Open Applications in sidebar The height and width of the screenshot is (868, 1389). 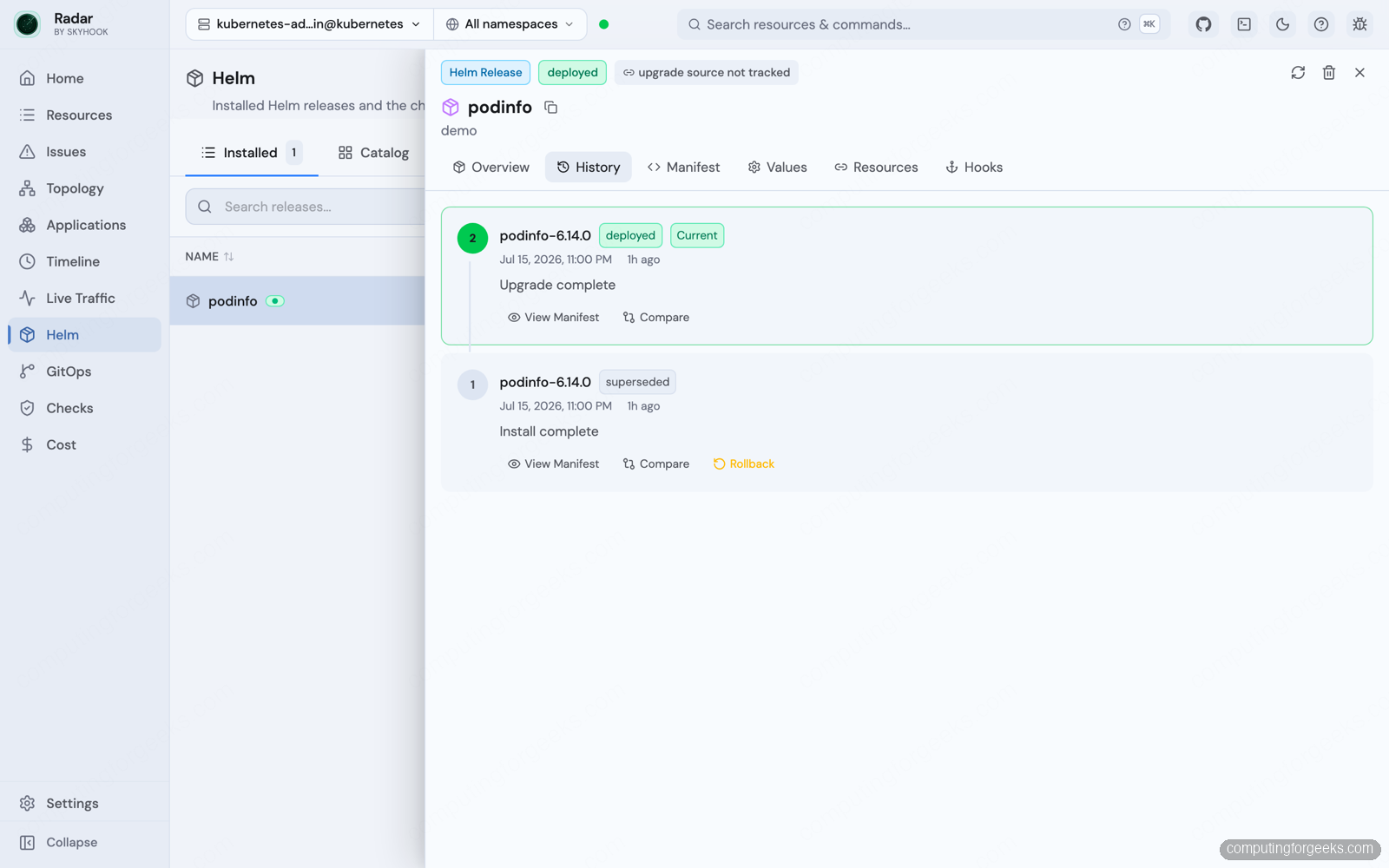(x=84, y=225)
